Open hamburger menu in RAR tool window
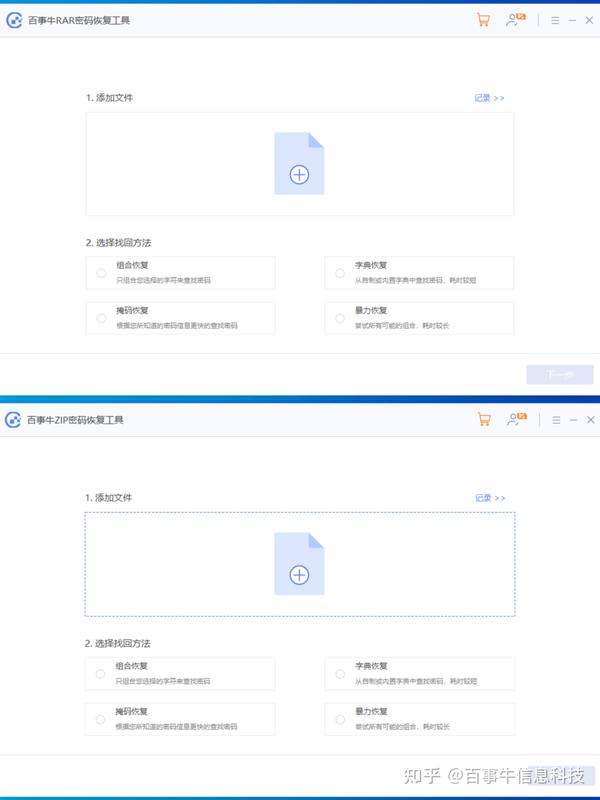 (555, 20)
